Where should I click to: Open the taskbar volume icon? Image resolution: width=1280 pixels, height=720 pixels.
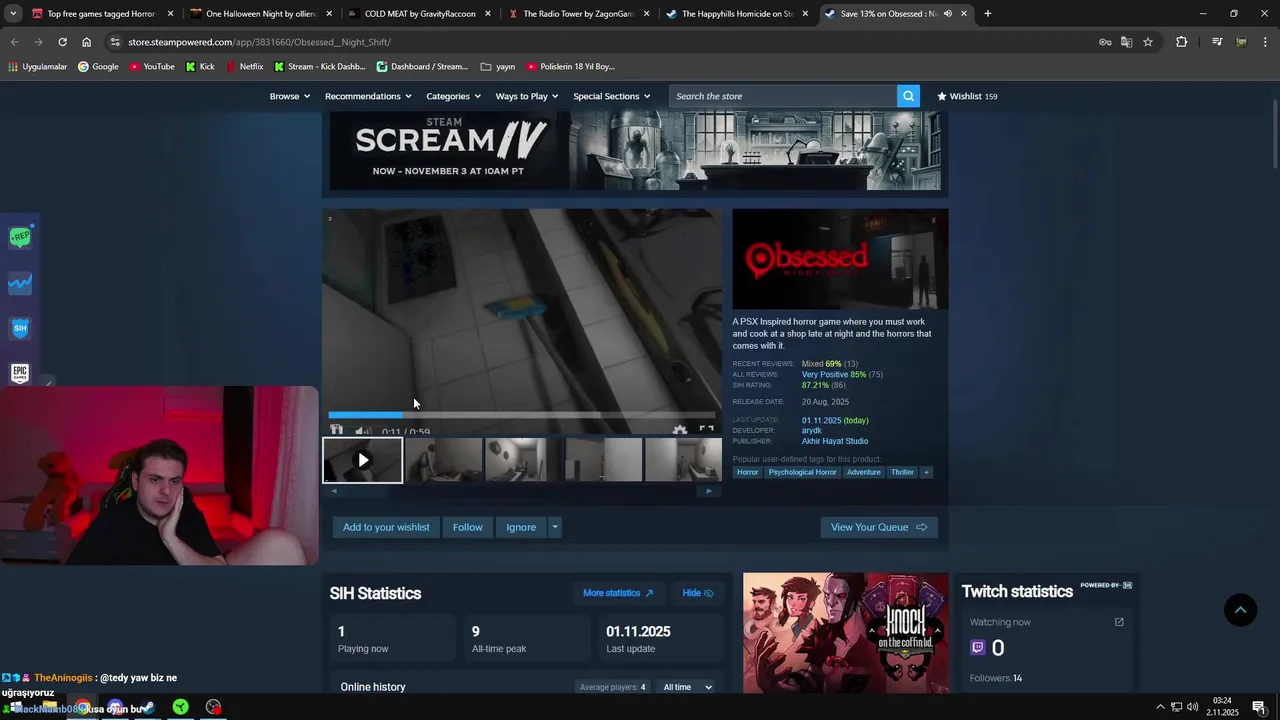1193,707
